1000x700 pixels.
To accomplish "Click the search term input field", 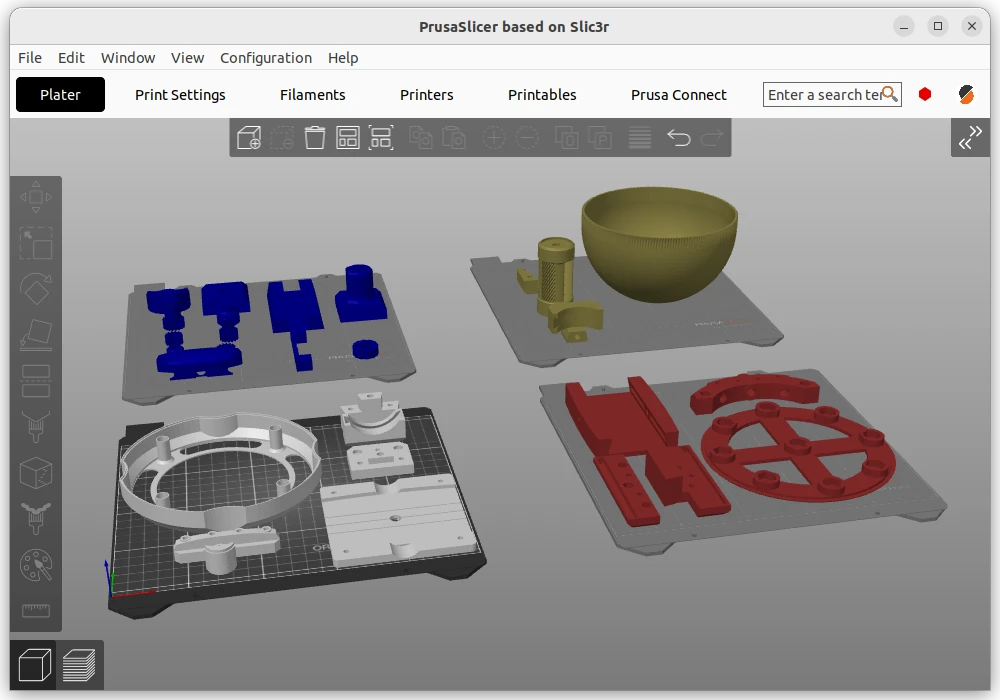I will point(832,94).
